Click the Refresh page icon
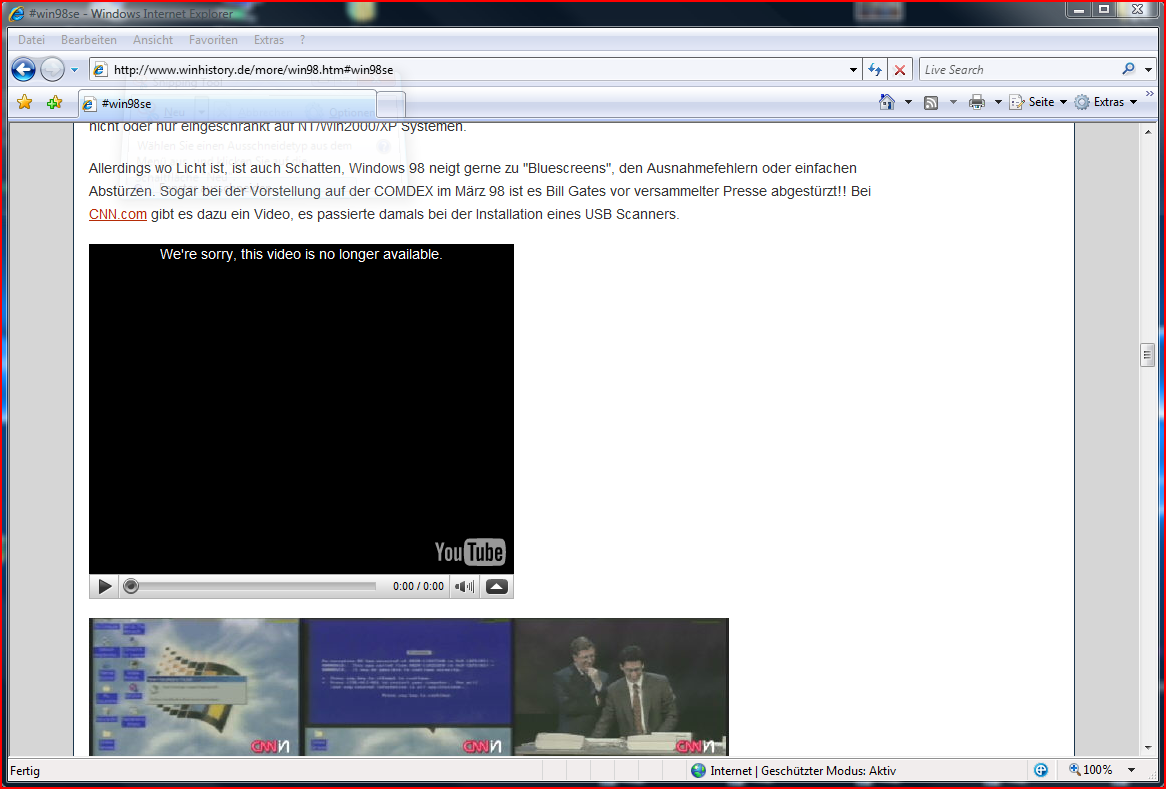1166x789 pixels. (x=875, y=70)
